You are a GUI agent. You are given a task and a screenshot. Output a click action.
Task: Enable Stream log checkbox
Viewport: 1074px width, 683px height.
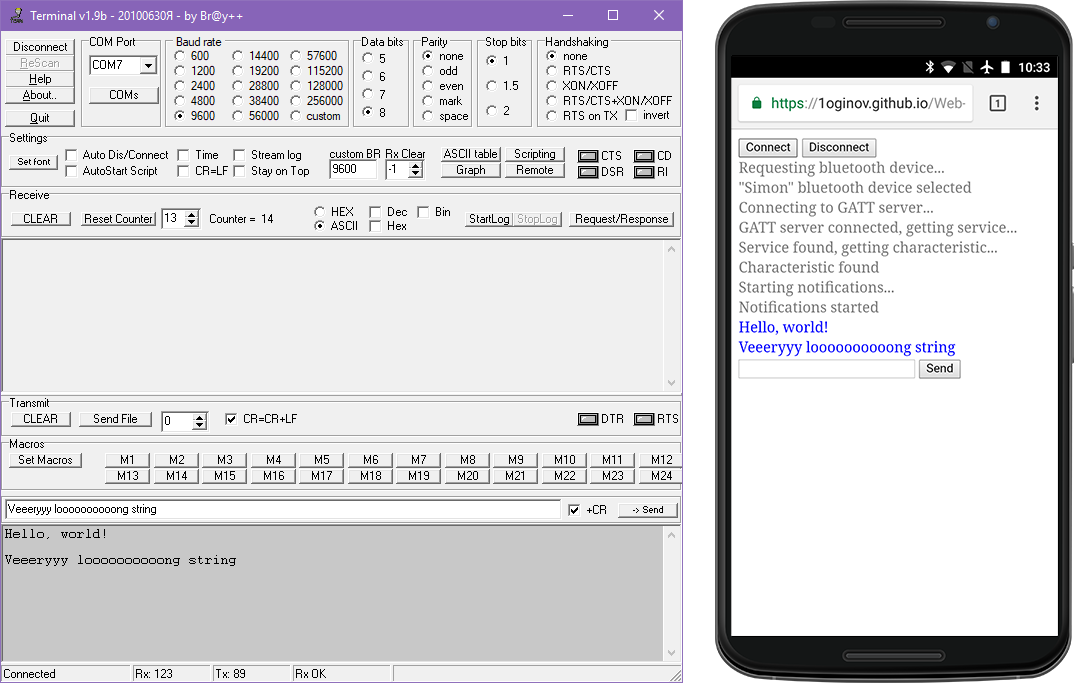[239, 155]
